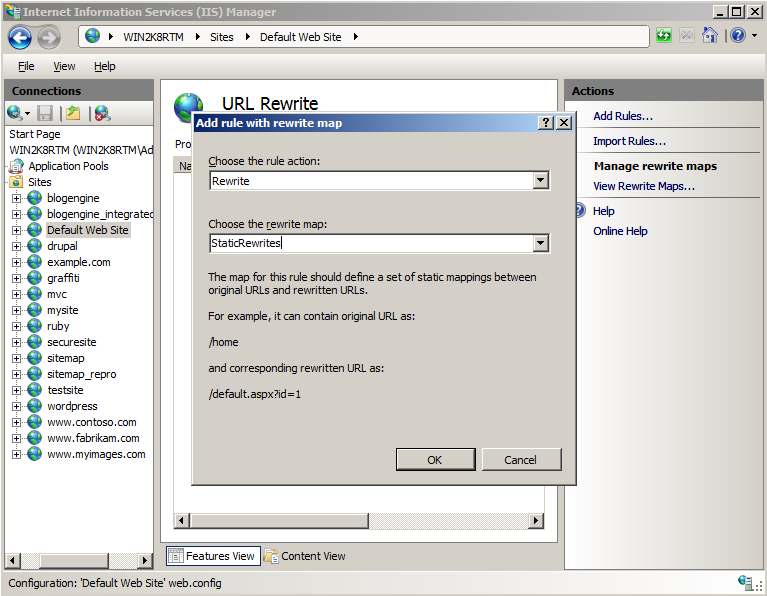Confirm the dialog with OK
The width and height of the screenshot is (767, 596).
pos(435,459)
